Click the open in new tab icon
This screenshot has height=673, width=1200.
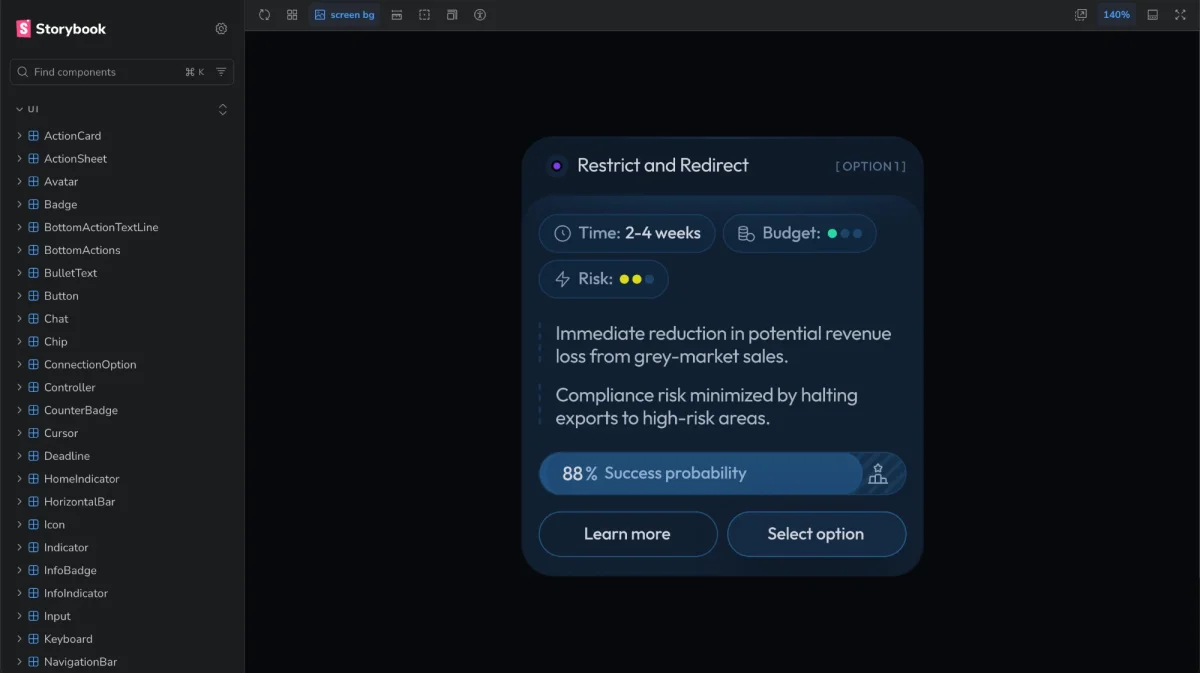1081,15
